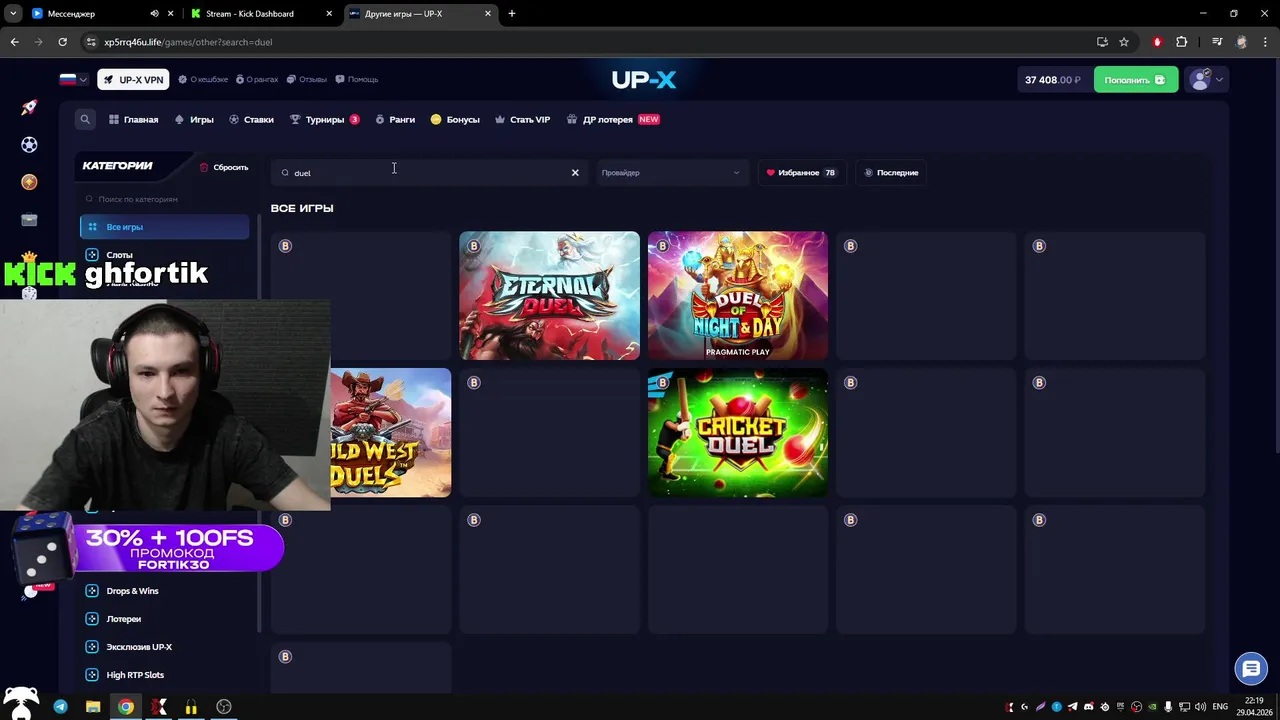The width and height of the screenshot is (1280, 720).
Task: Open the soccer ball sports section icon
Action: (x=29, y=145)
